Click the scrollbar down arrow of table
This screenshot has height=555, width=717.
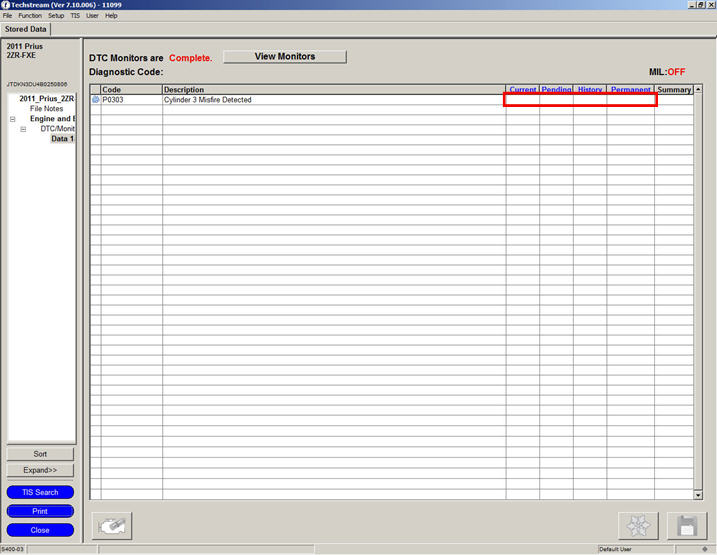coord(698,494)
